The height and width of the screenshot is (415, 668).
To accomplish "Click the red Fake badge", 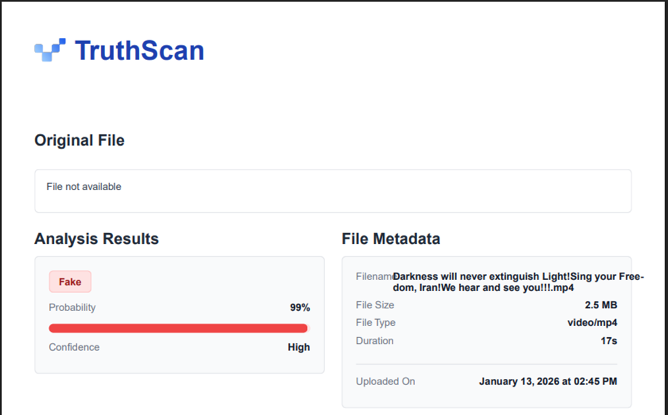I will [x=70, y=282].
